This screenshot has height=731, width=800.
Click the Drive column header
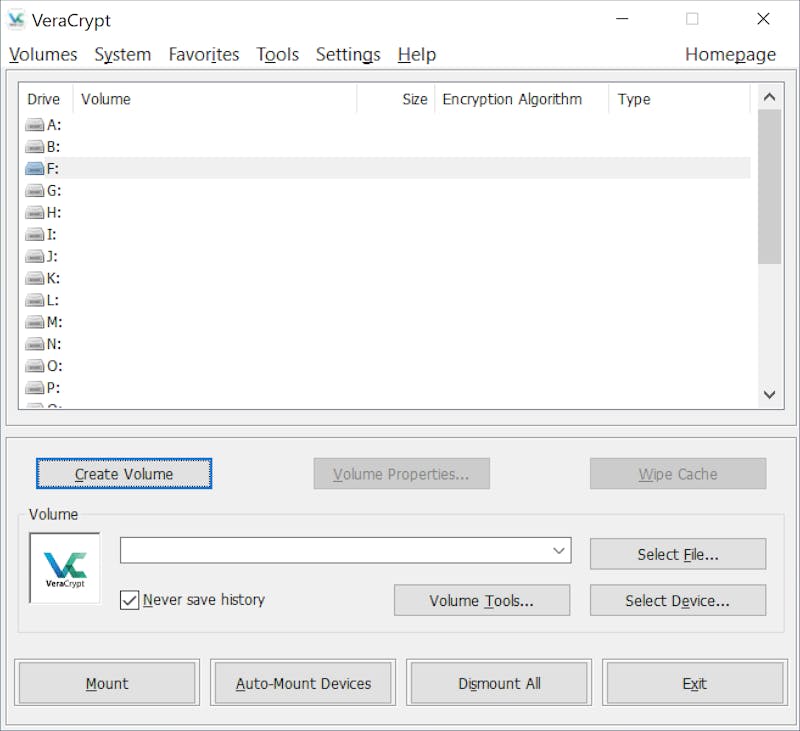pos(45,99)
